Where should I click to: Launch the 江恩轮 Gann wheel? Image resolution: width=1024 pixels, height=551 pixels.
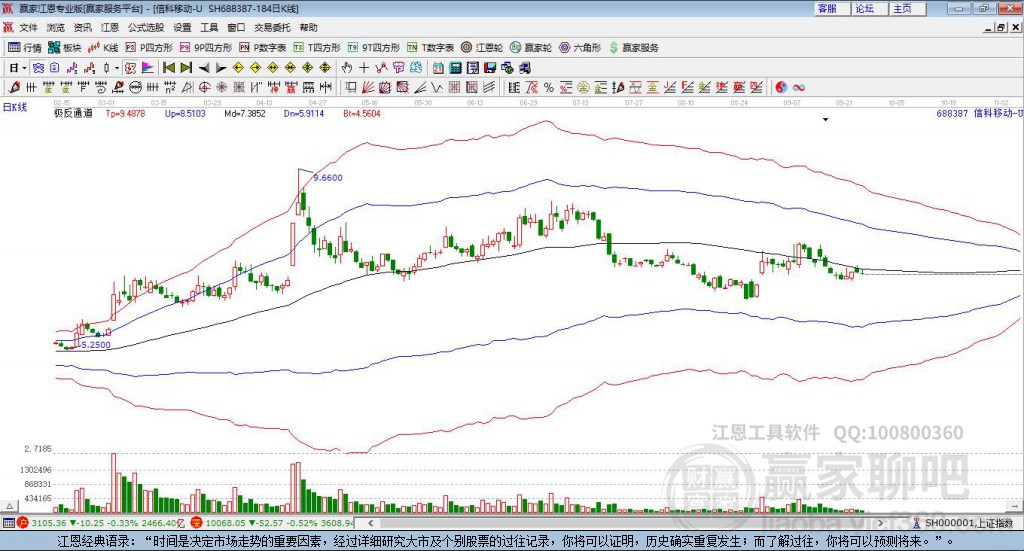(x=482, y=48)
